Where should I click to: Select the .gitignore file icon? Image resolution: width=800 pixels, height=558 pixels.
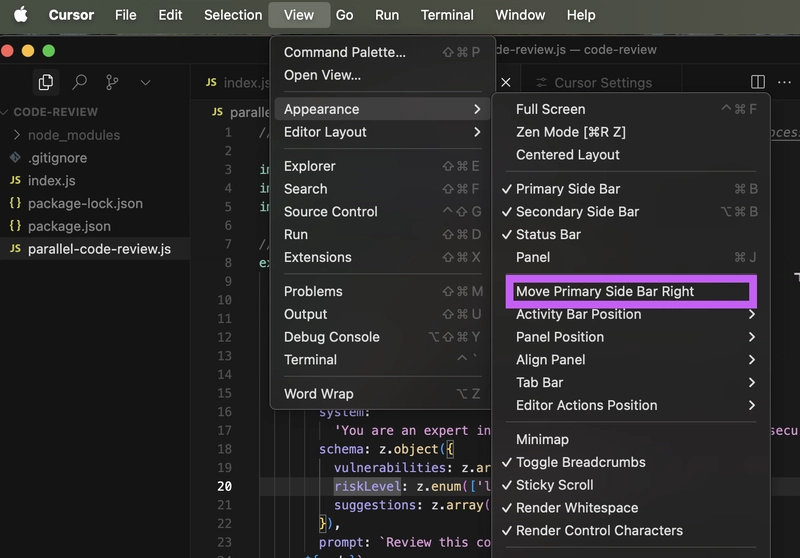[x=15, y=158]
